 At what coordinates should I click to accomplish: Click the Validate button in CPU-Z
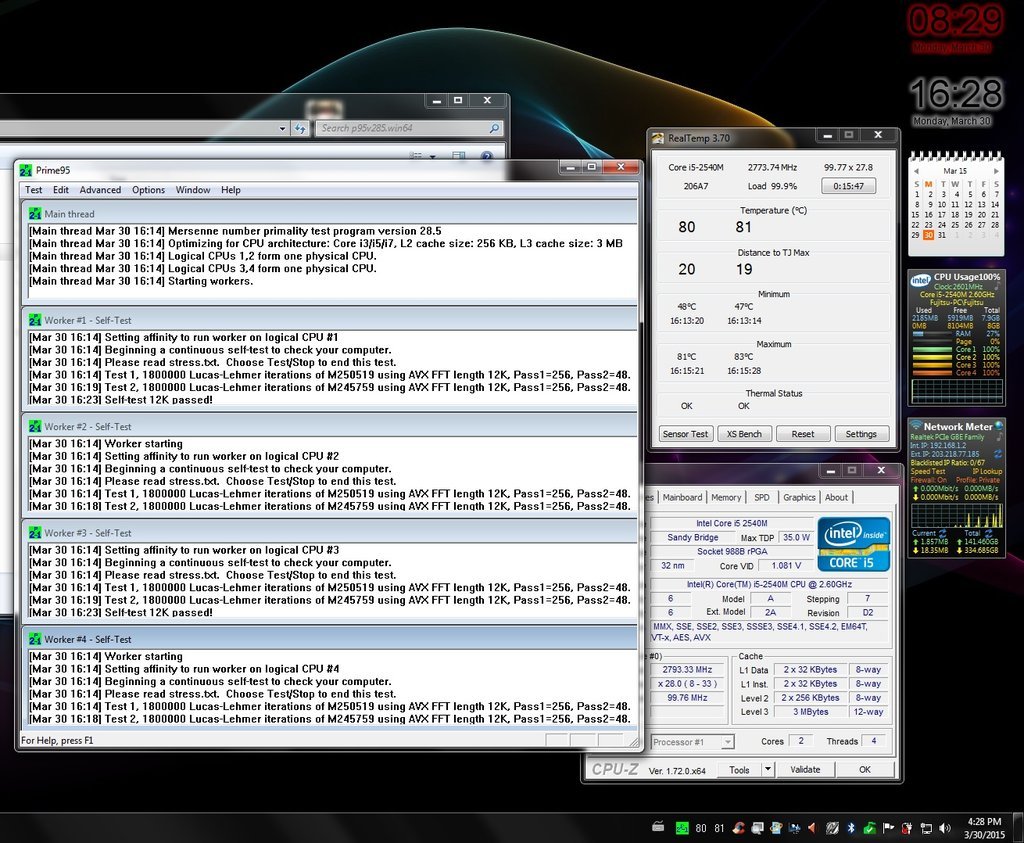click(x=805, y=769)
